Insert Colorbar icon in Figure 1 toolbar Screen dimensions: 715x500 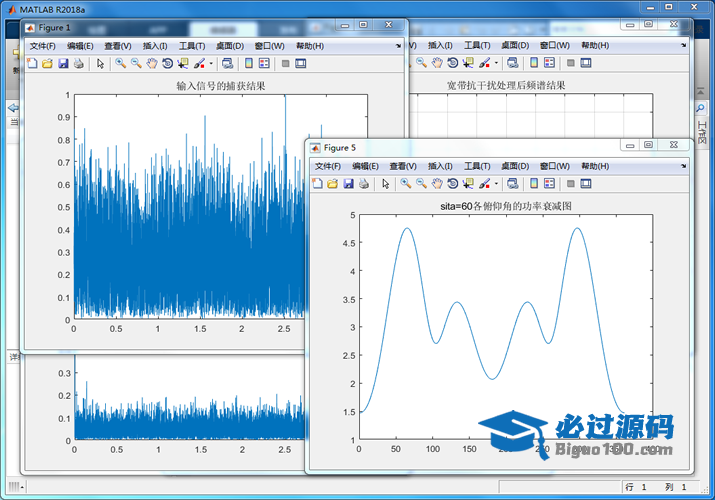pos(249,63)
